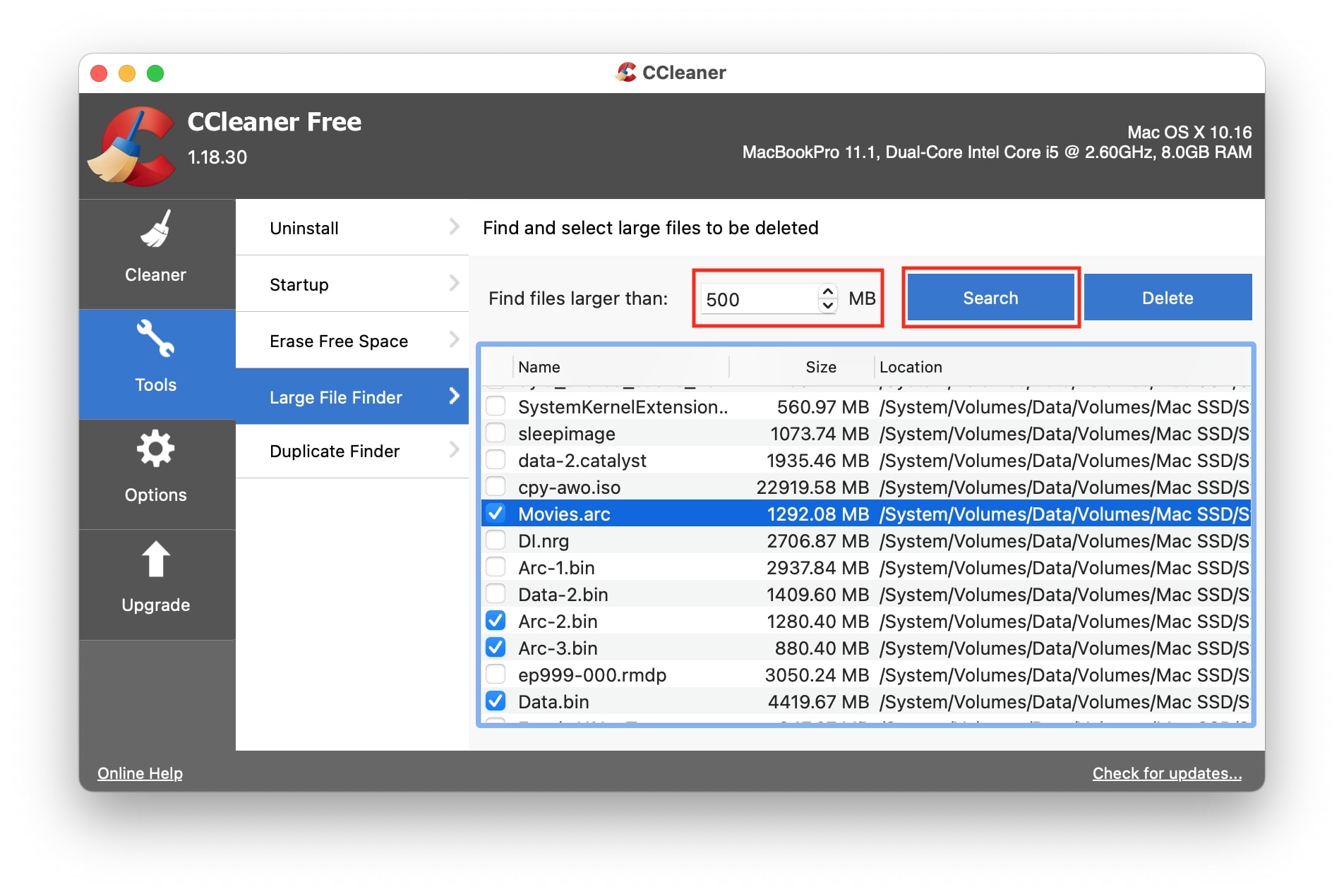1344x896 pixels.
Task: Check the DI.nrg checkbox
Action: tap(496, 540)
